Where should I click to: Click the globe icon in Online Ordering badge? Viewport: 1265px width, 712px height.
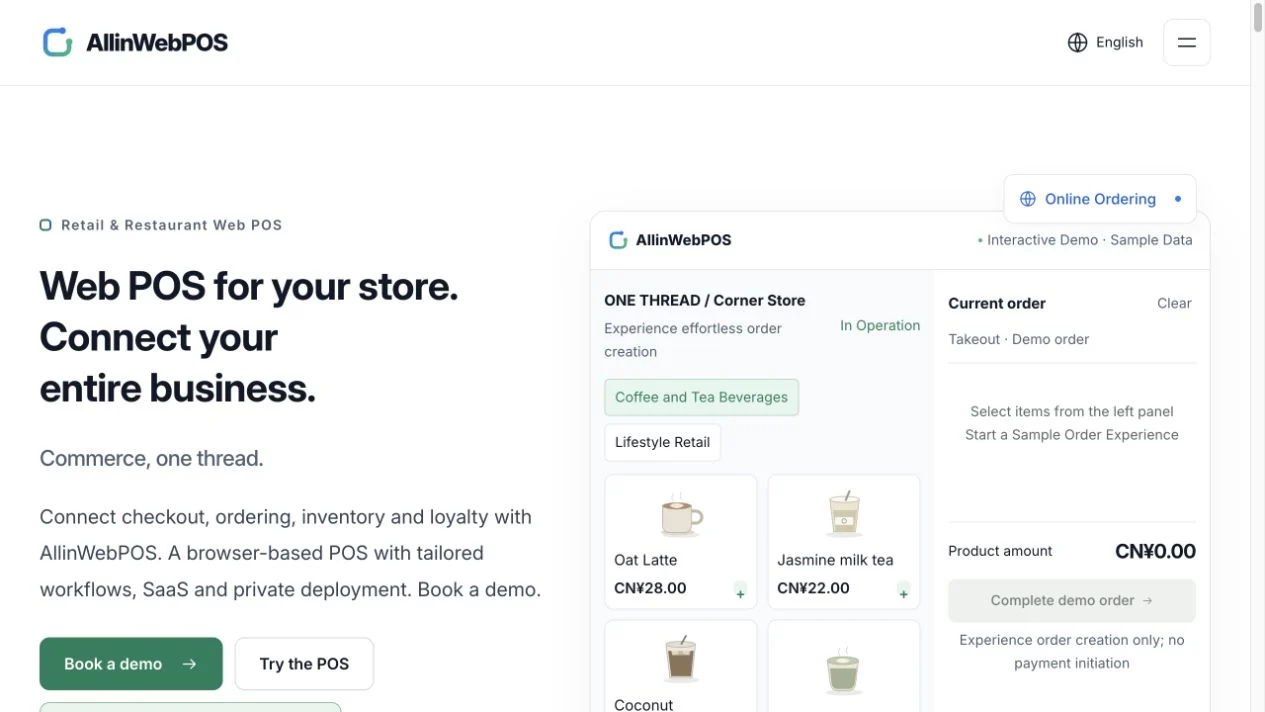[1027, 199]
